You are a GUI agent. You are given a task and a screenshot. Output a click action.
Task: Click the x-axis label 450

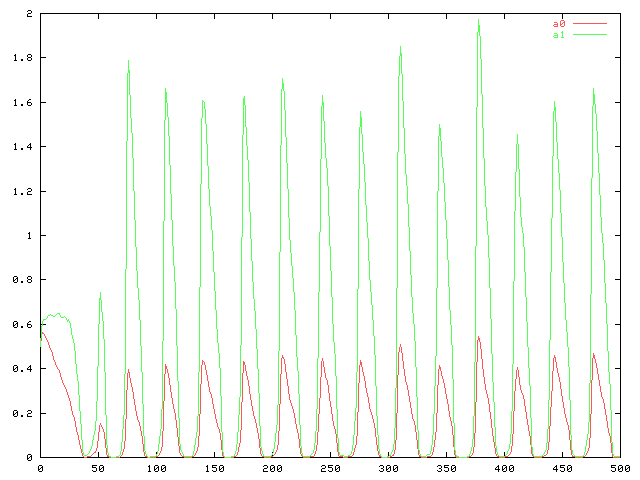click(x=562, y=469)
